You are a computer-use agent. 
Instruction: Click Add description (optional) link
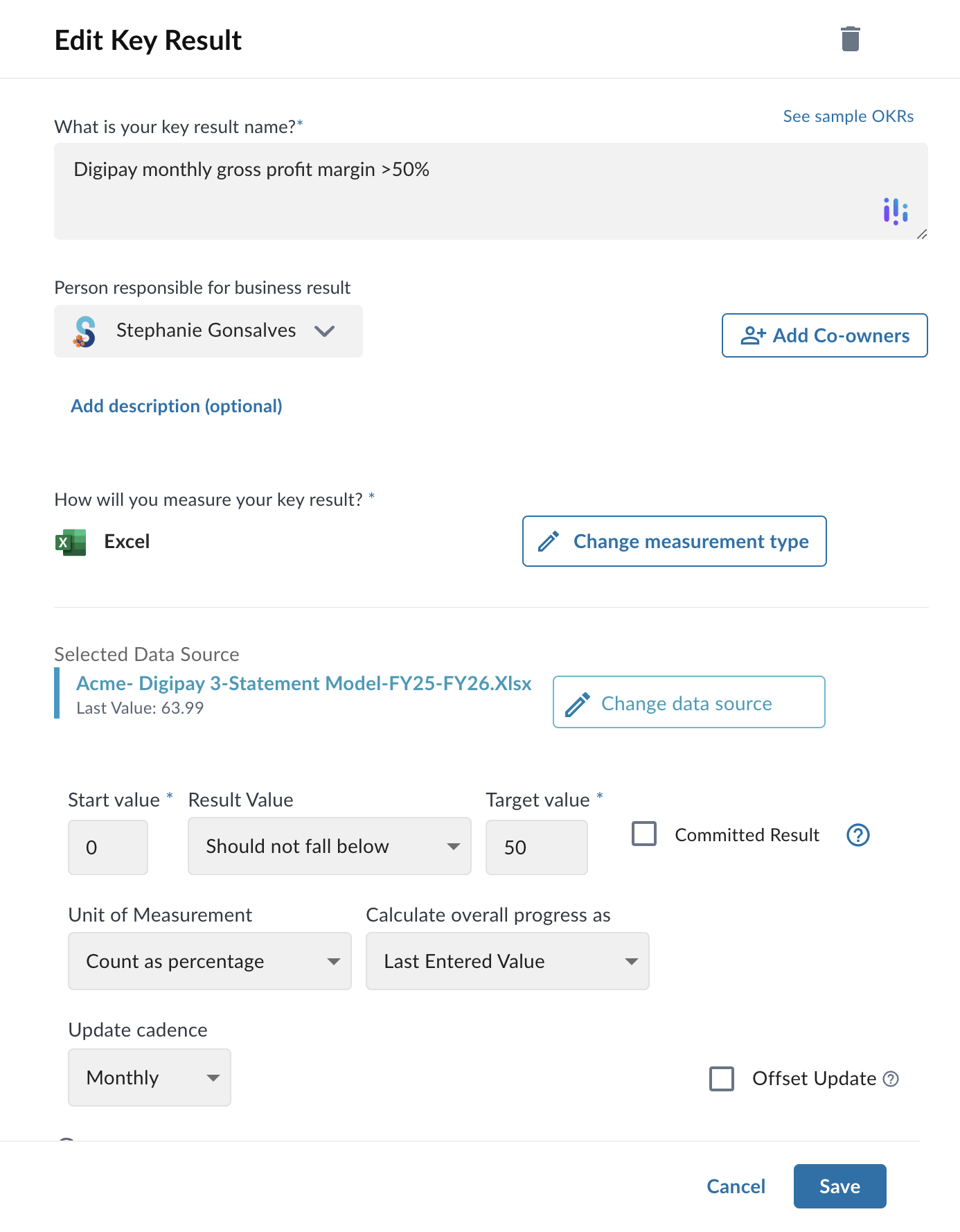(x=177, y=406)
